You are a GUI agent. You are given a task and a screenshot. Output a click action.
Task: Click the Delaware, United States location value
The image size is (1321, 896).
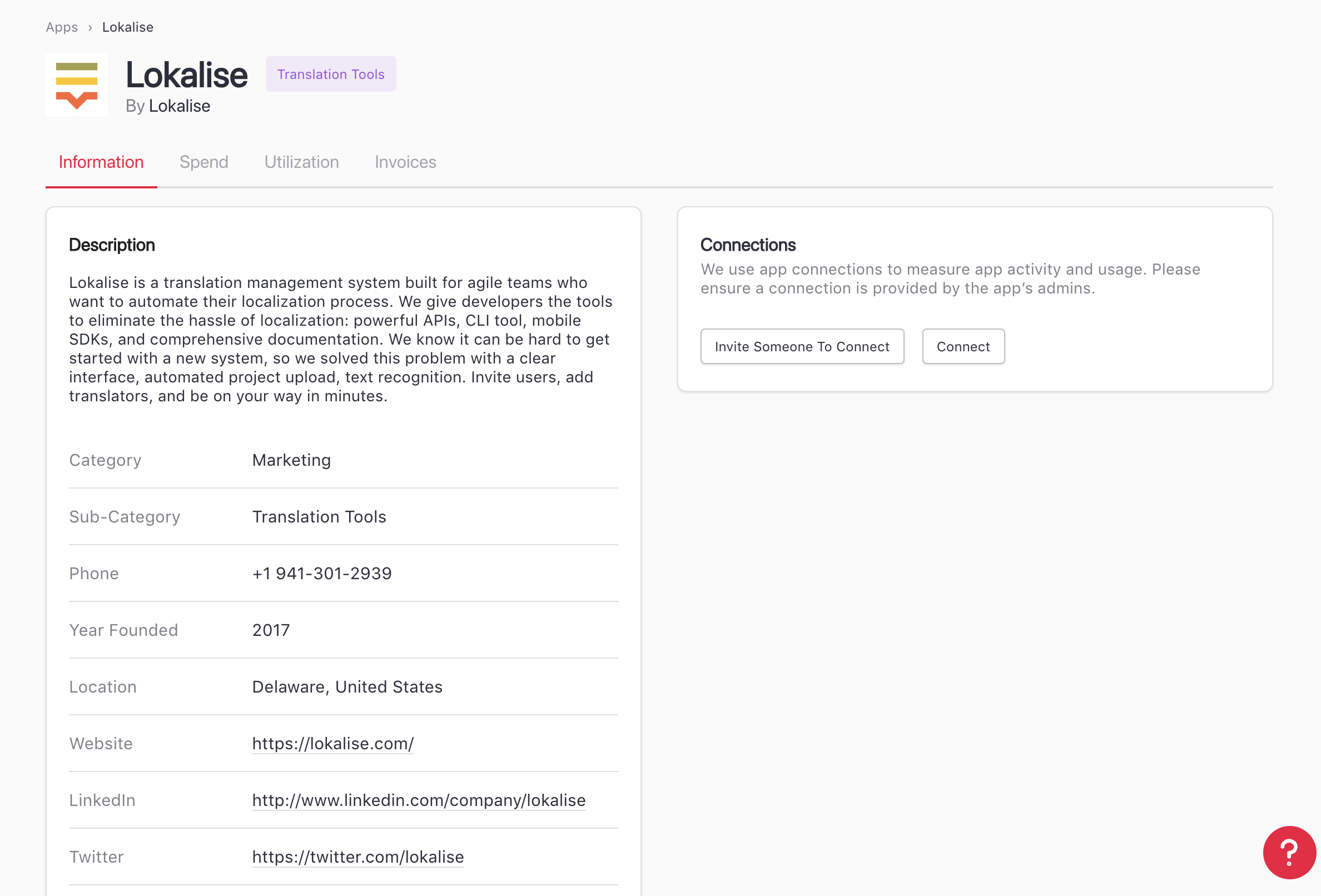click(347, 687)
